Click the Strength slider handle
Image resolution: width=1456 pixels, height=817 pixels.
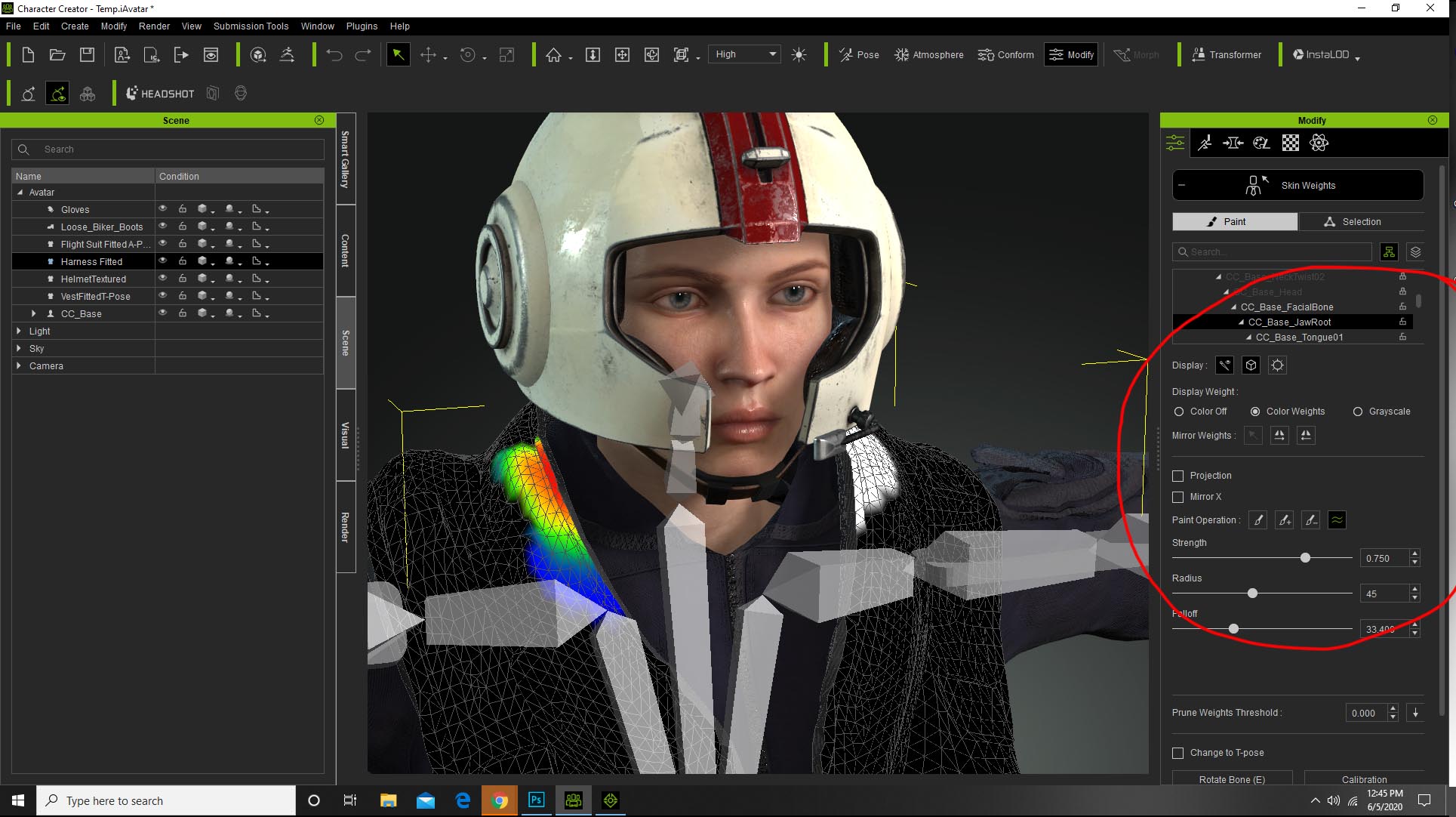pyautogui.click(x=1305, y=558)
